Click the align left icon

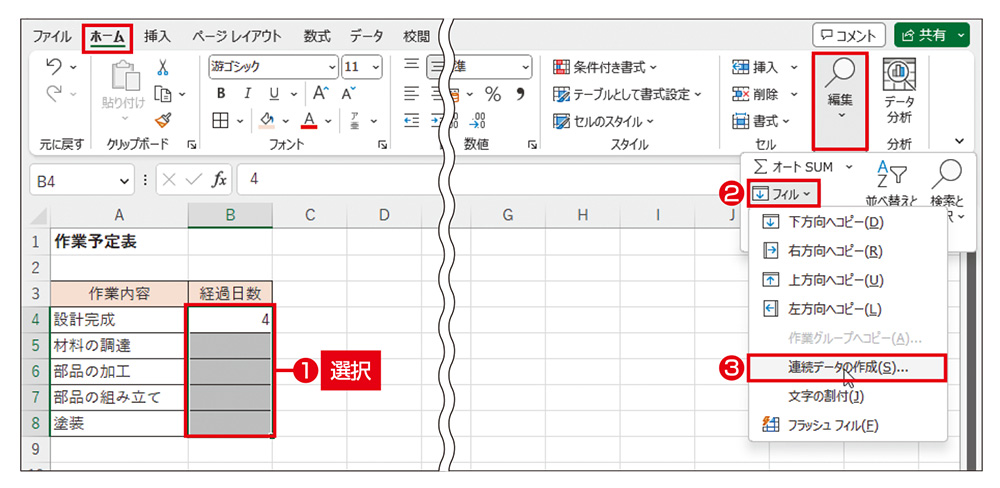[413, 94]
